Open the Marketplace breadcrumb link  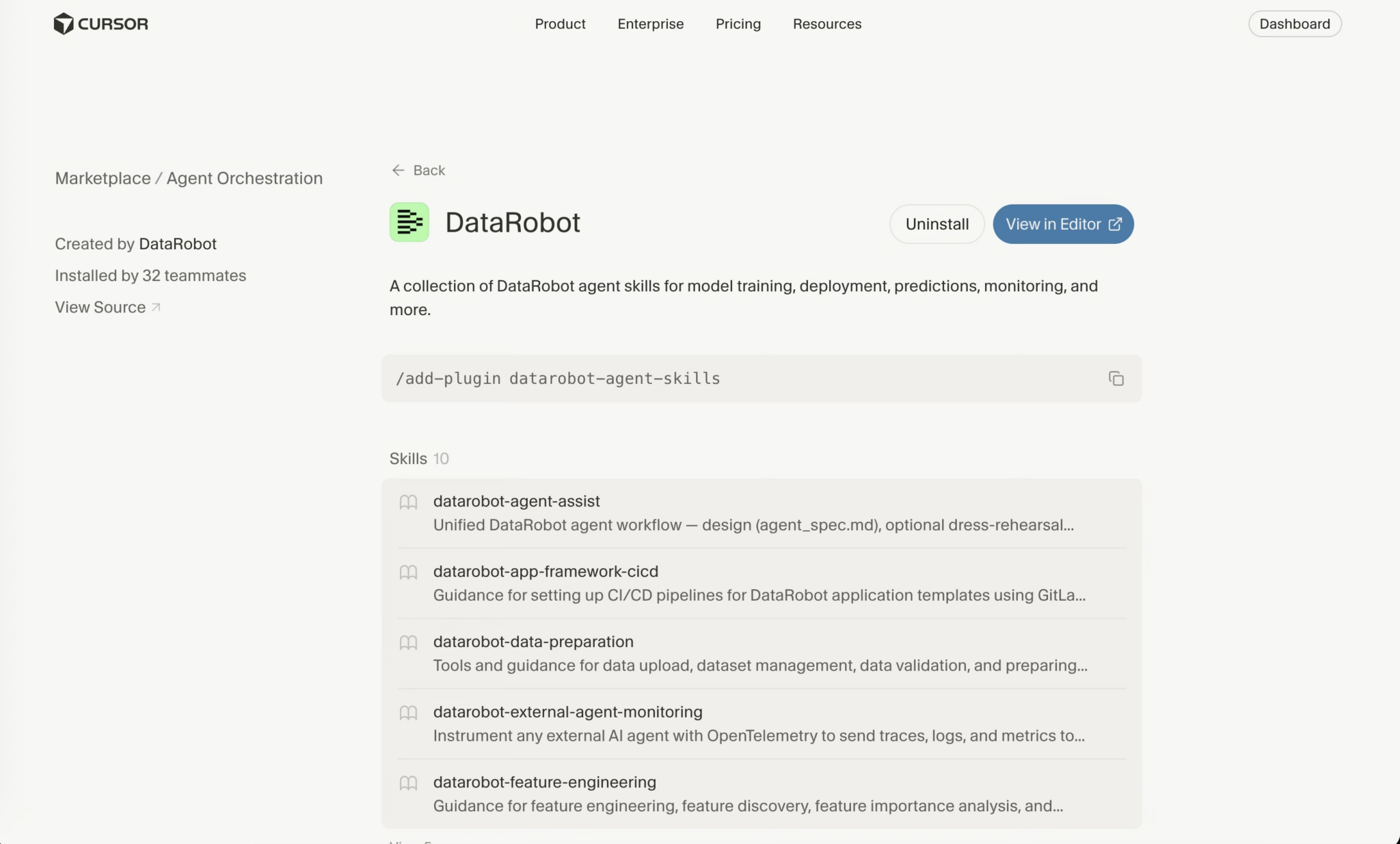click(x=103, y=178)
